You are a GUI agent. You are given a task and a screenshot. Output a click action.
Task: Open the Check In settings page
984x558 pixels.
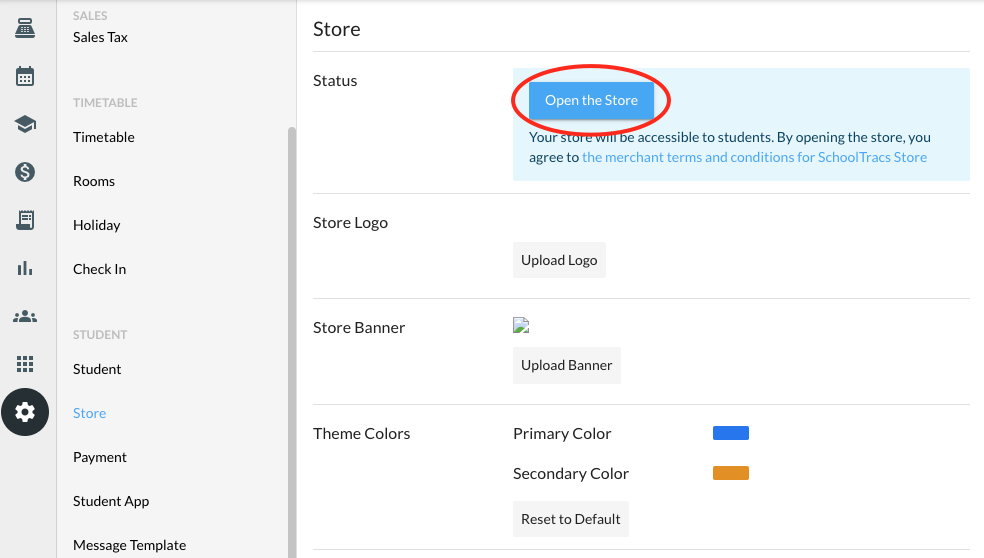[99, 269]
